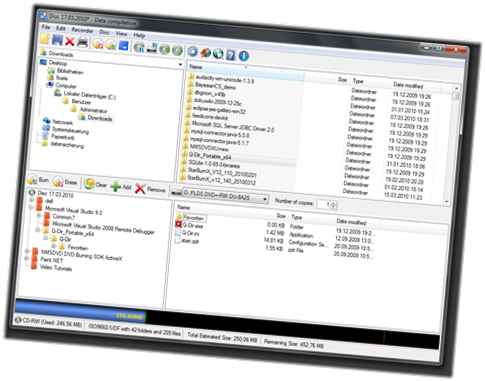
Task: Select the Q-Dir_Portable_x64 folder in file list
Action: click(x=210, y=156)
